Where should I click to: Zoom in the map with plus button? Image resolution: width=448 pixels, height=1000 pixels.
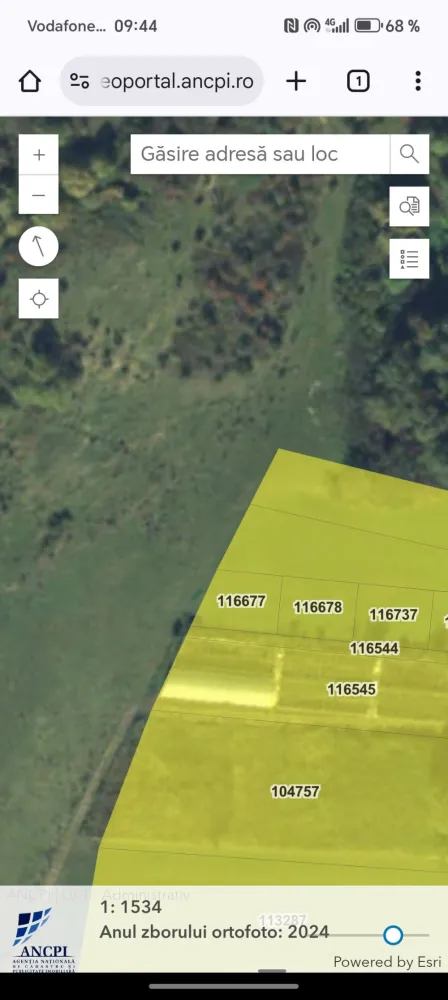(x=38, y=154)
